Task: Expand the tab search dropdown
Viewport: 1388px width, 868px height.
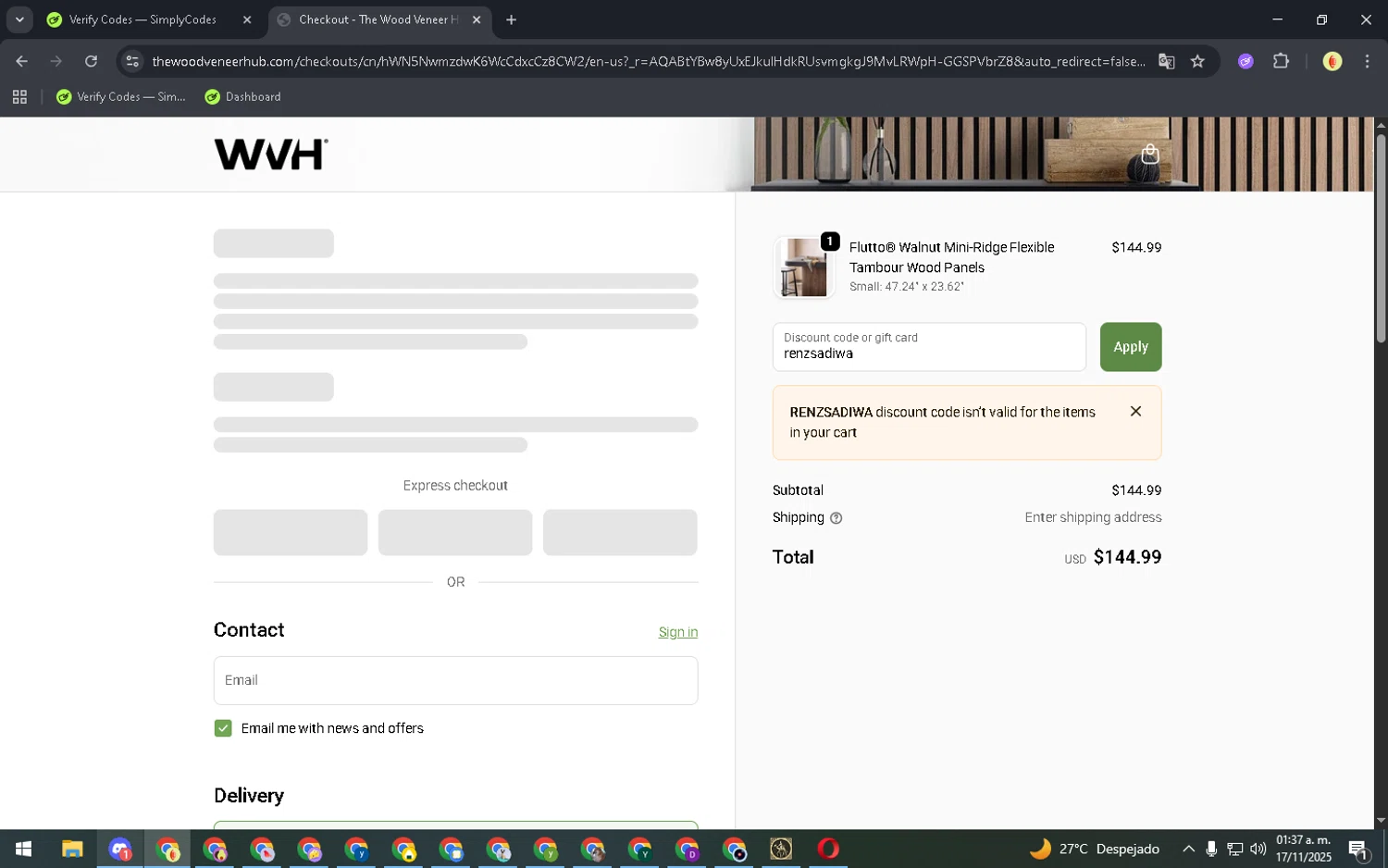Action: 19,19
